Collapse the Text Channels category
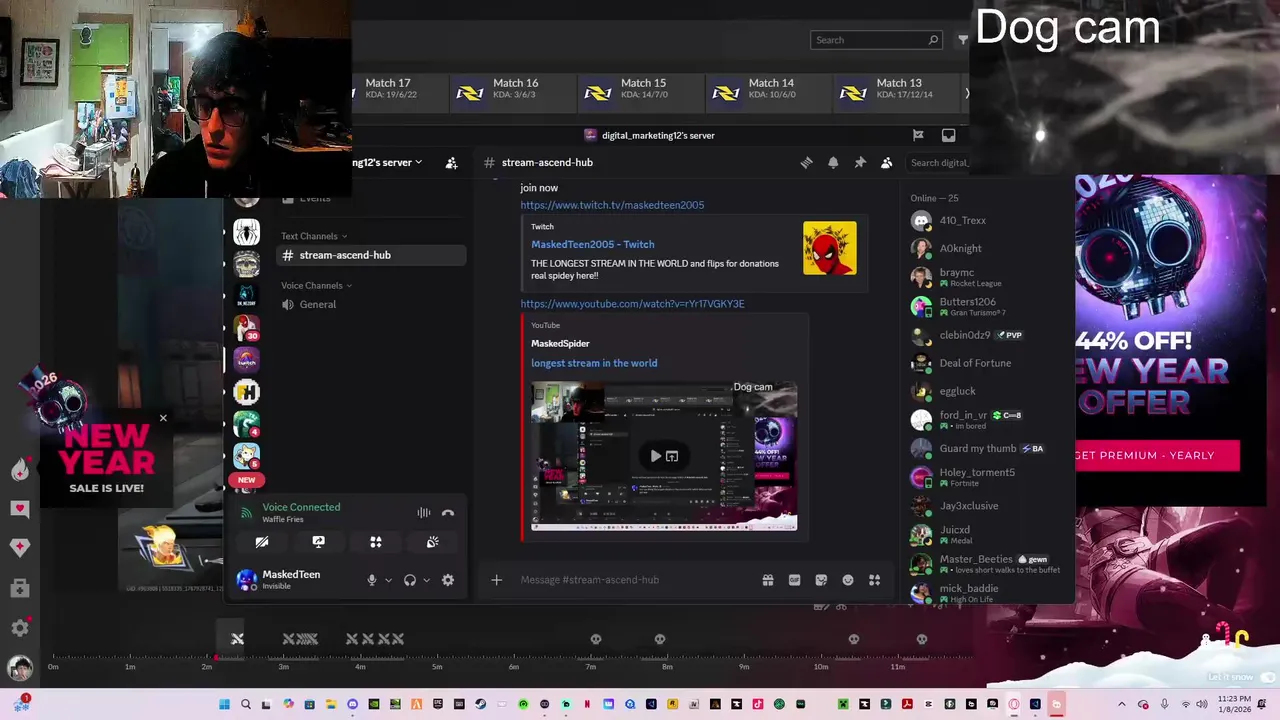Image resolution: width=1280 pixels, height=720 pixels. (314, 236)
